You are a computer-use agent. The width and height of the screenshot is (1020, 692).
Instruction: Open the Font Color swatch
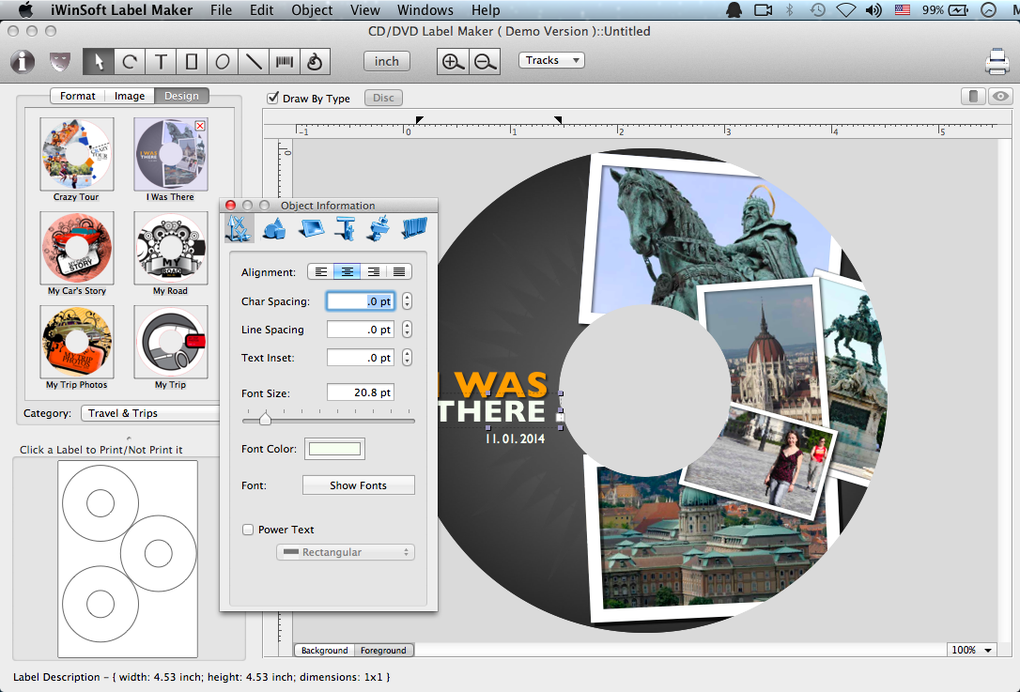pos(334,449)
